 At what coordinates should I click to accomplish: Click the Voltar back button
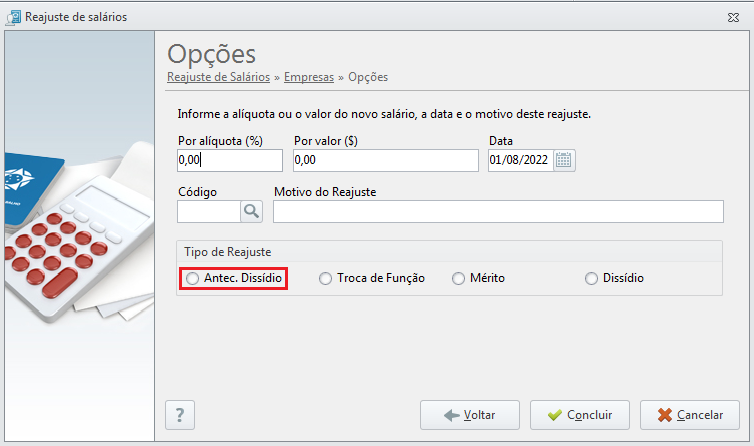[470, 415]
